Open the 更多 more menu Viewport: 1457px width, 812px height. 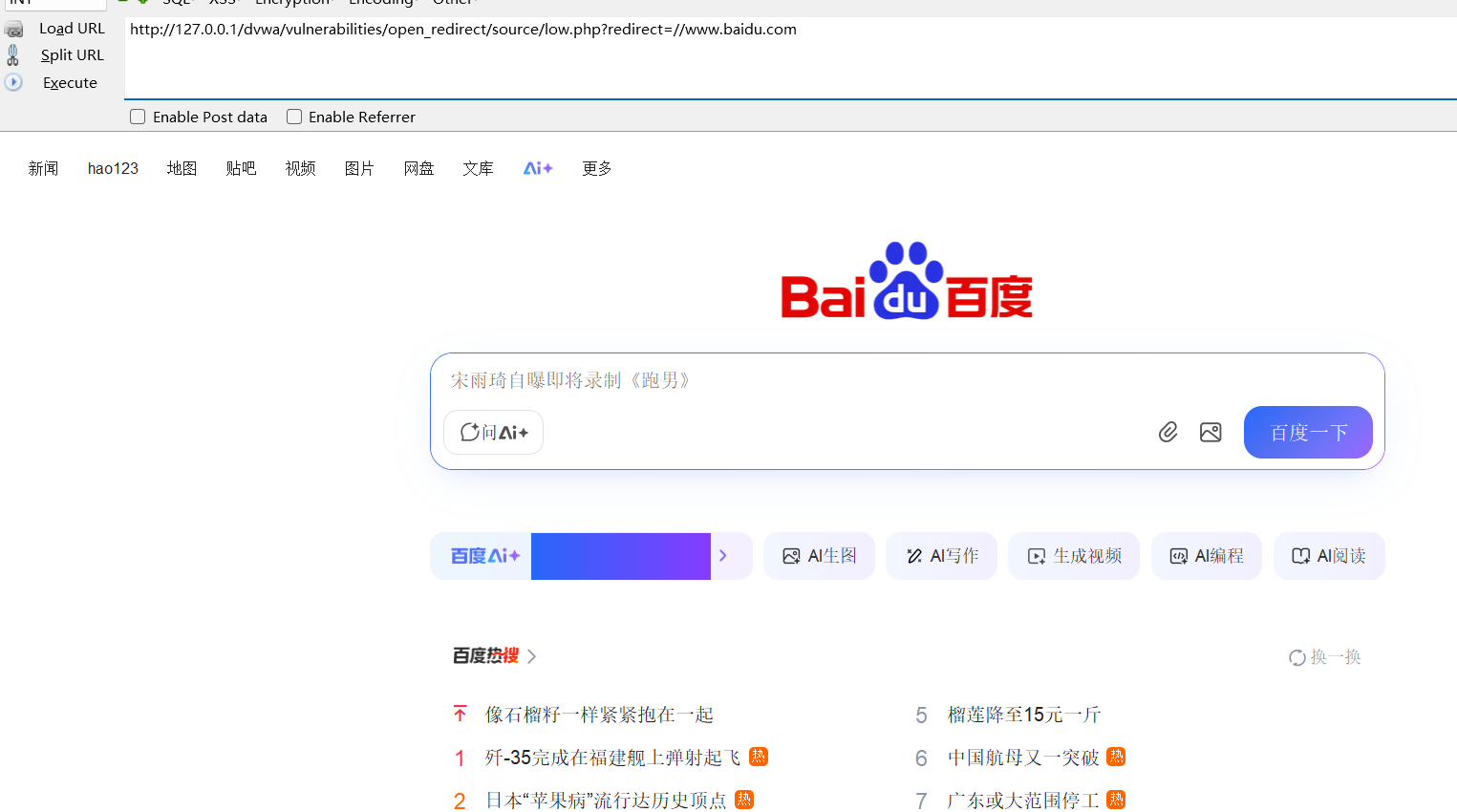pyautogui.click(x=597, y=168)
